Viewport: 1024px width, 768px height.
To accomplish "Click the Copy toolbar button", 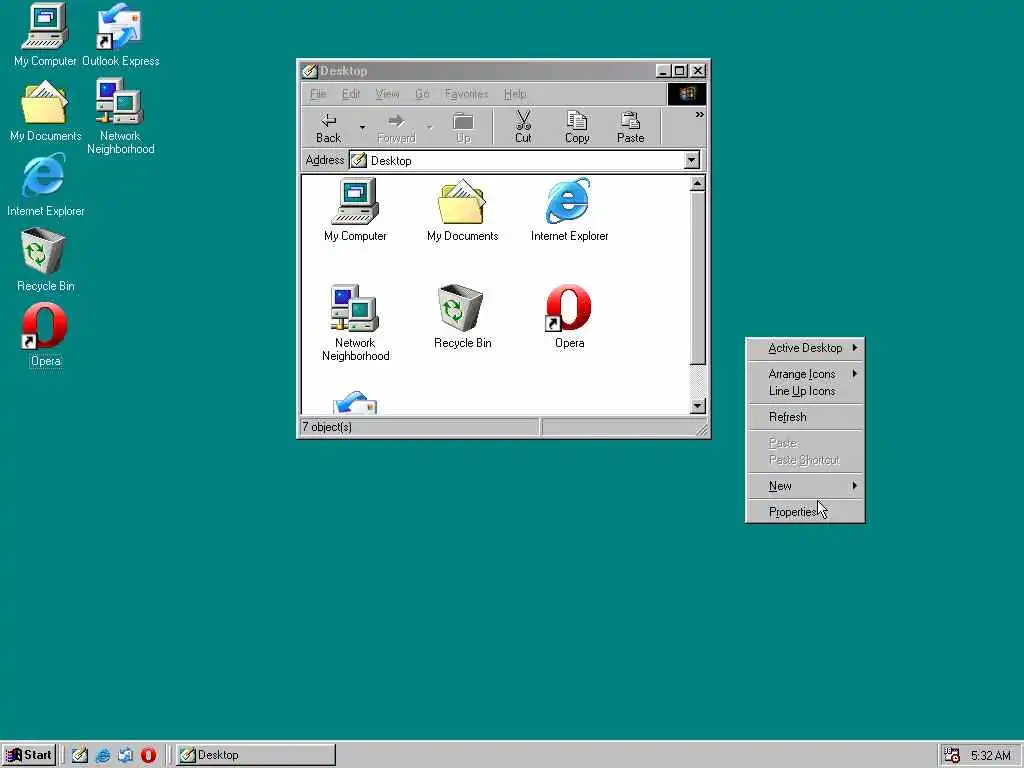I will coord(577,127).
